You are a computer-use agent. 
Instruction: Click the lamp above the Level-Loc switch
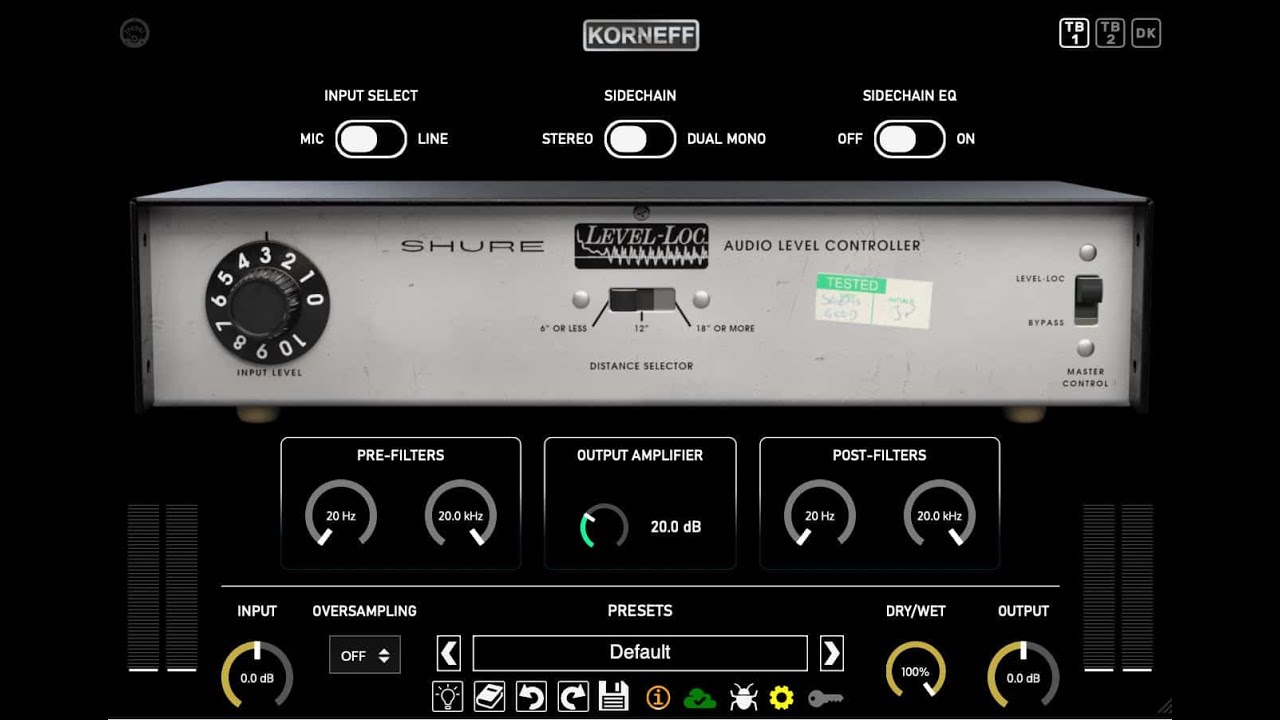click(1088, 253)
